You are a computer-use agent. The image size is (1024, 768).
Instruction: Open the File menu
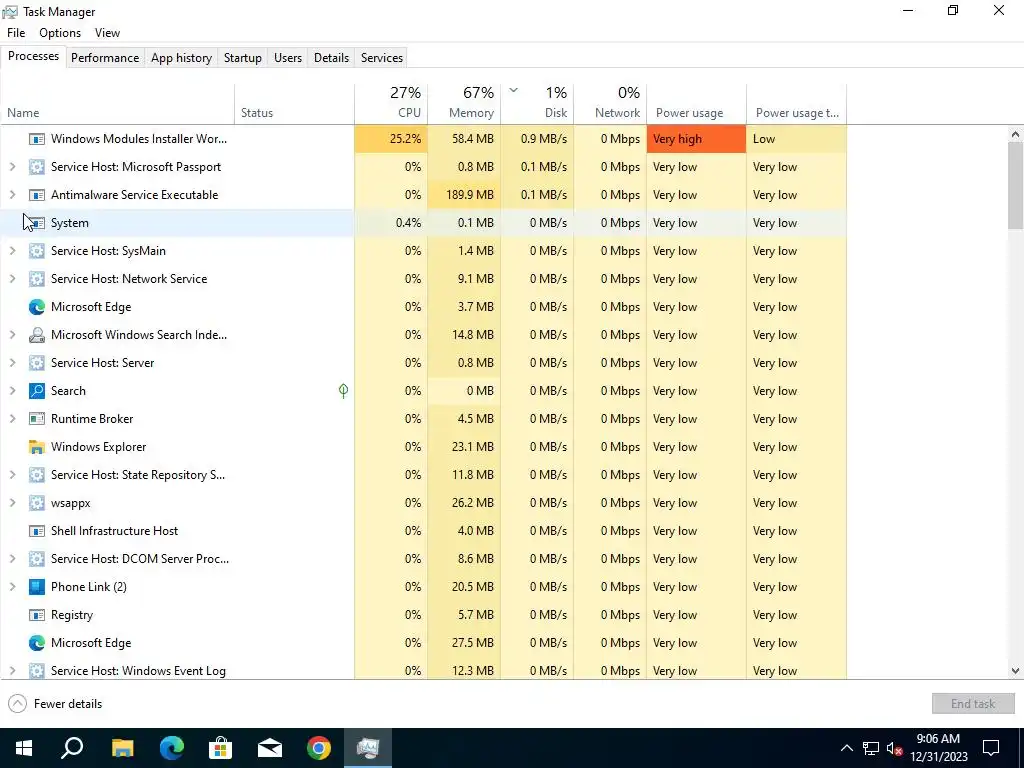(x=16, y=33)
